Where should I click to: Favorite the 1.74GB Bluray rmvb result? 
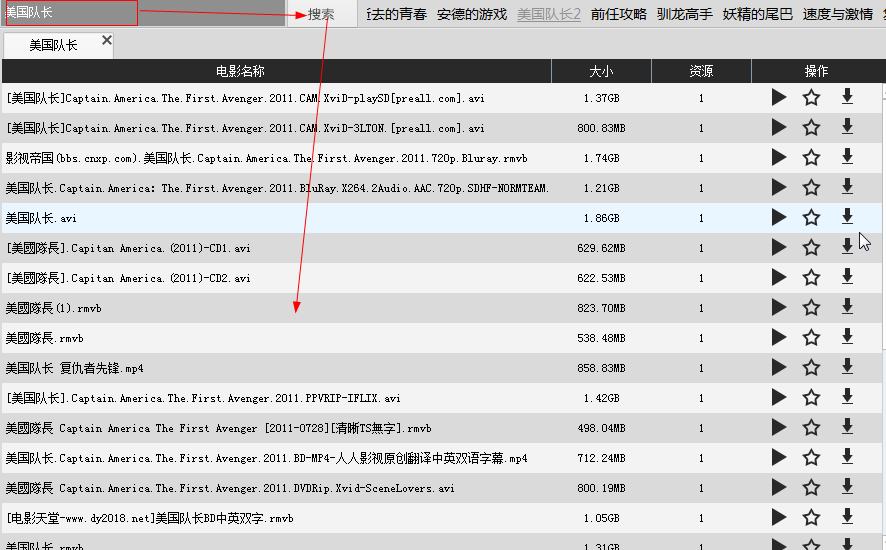point(811,157)
